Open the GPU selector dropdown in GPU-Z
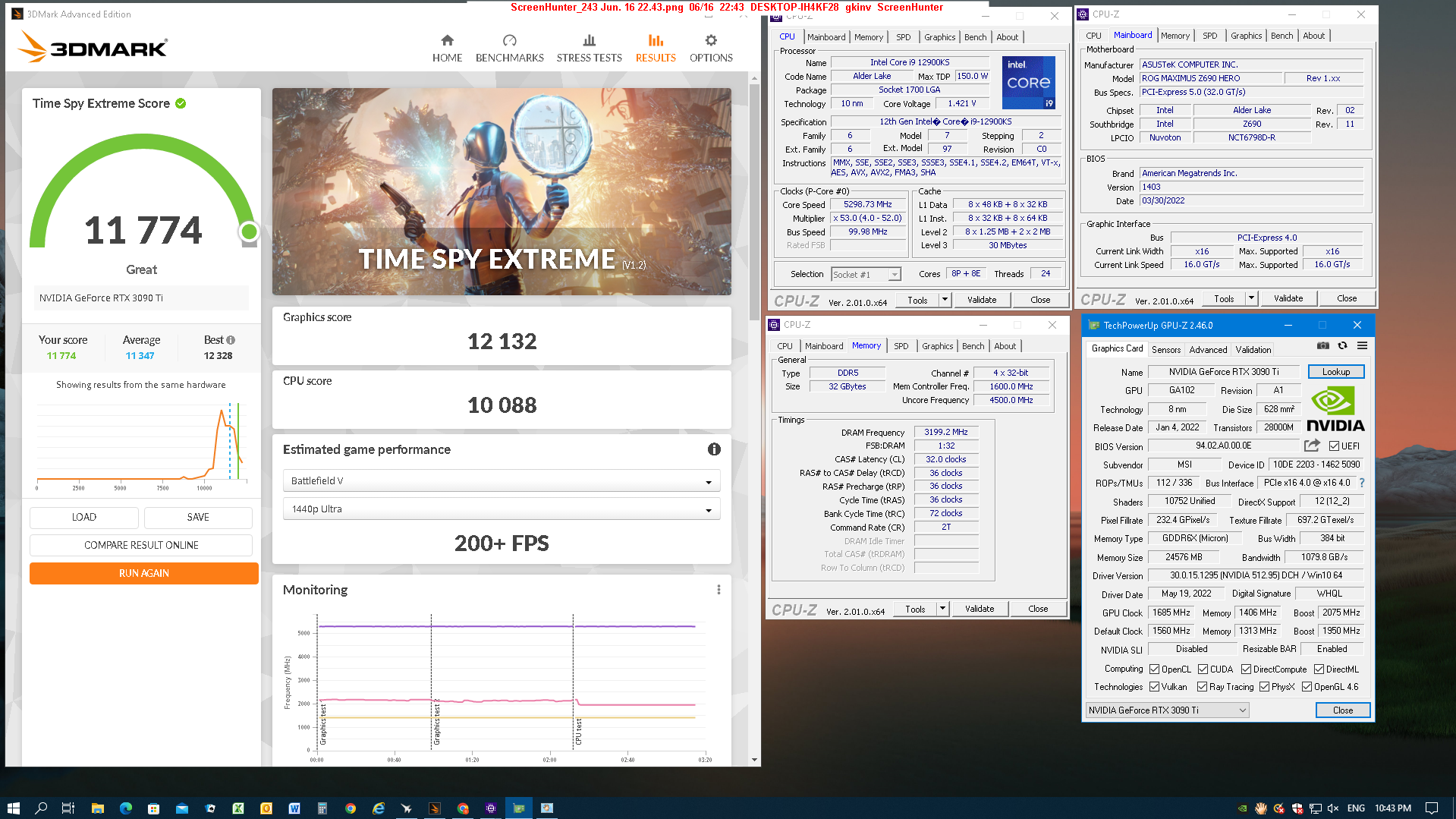 point(1167,710)
